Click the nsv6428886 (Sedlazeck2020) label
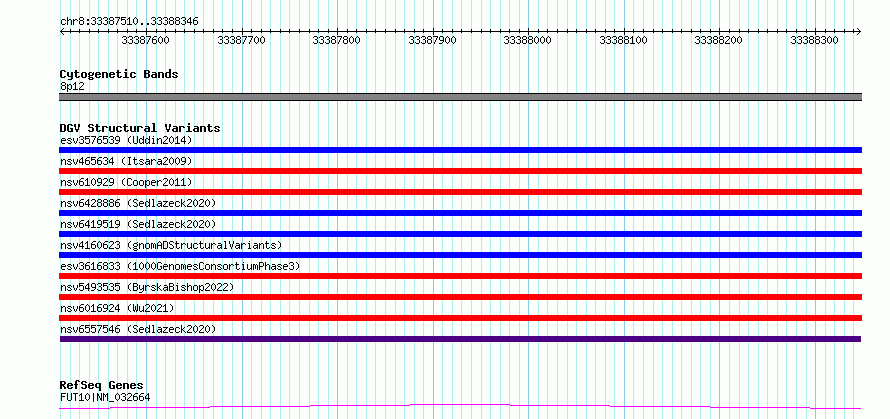The image size is (890, 419). click(138, 203)
